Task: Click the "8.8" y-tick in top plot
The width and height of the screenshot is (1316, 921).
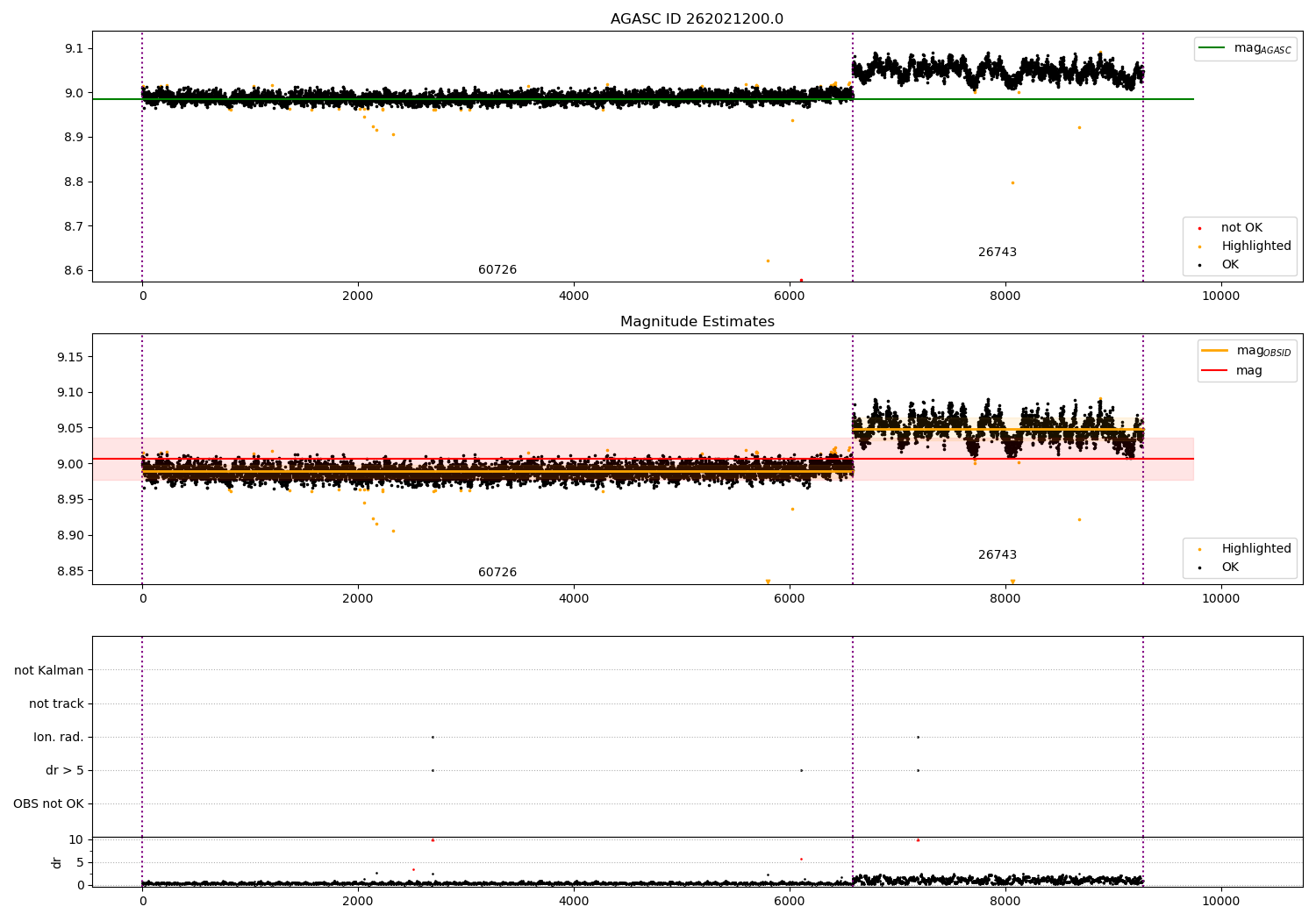Action: point(74,182)
